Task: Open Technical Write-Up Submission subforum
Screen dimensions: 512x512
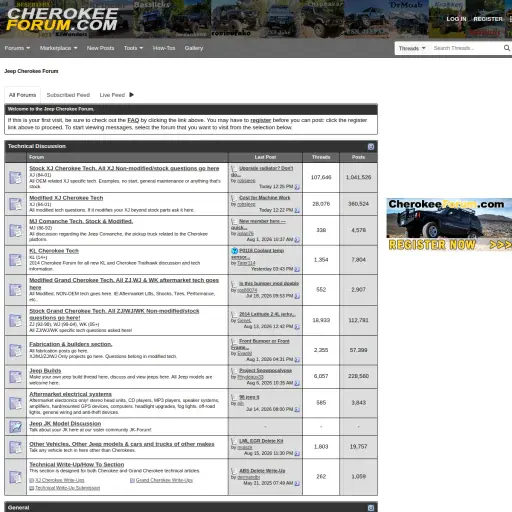Action: (68, 488)
